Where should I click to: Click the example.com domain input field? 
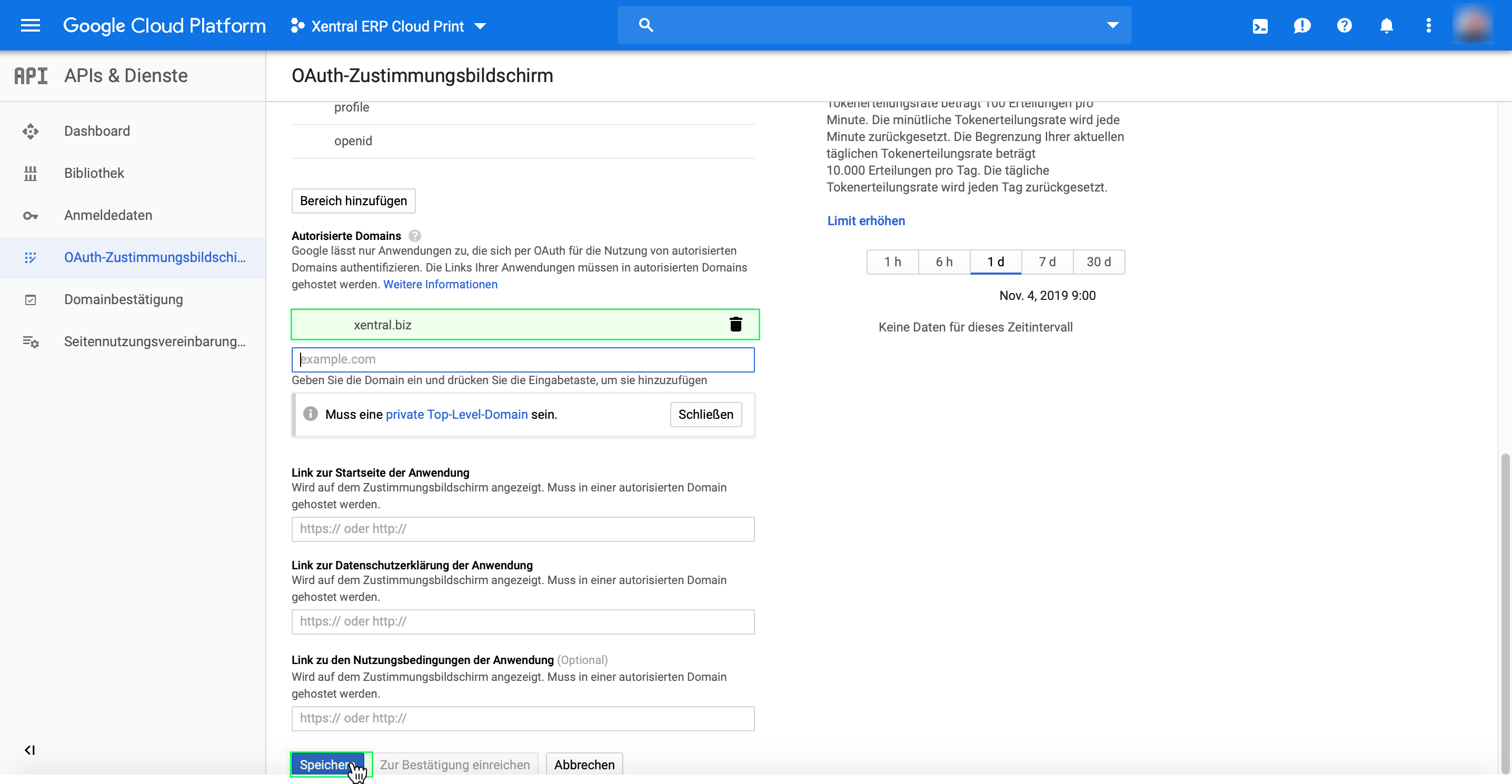[x=522, y=359]
